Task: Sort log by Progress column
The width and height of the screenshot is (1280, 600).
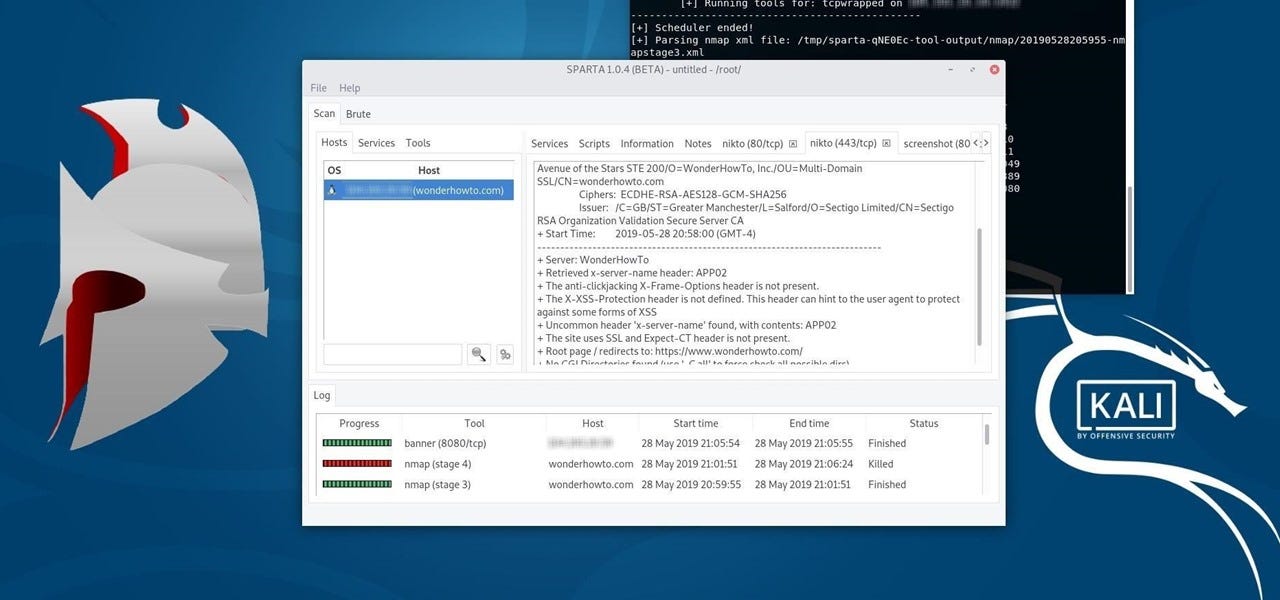Action: pyautogui.click(x=359, y=423)
